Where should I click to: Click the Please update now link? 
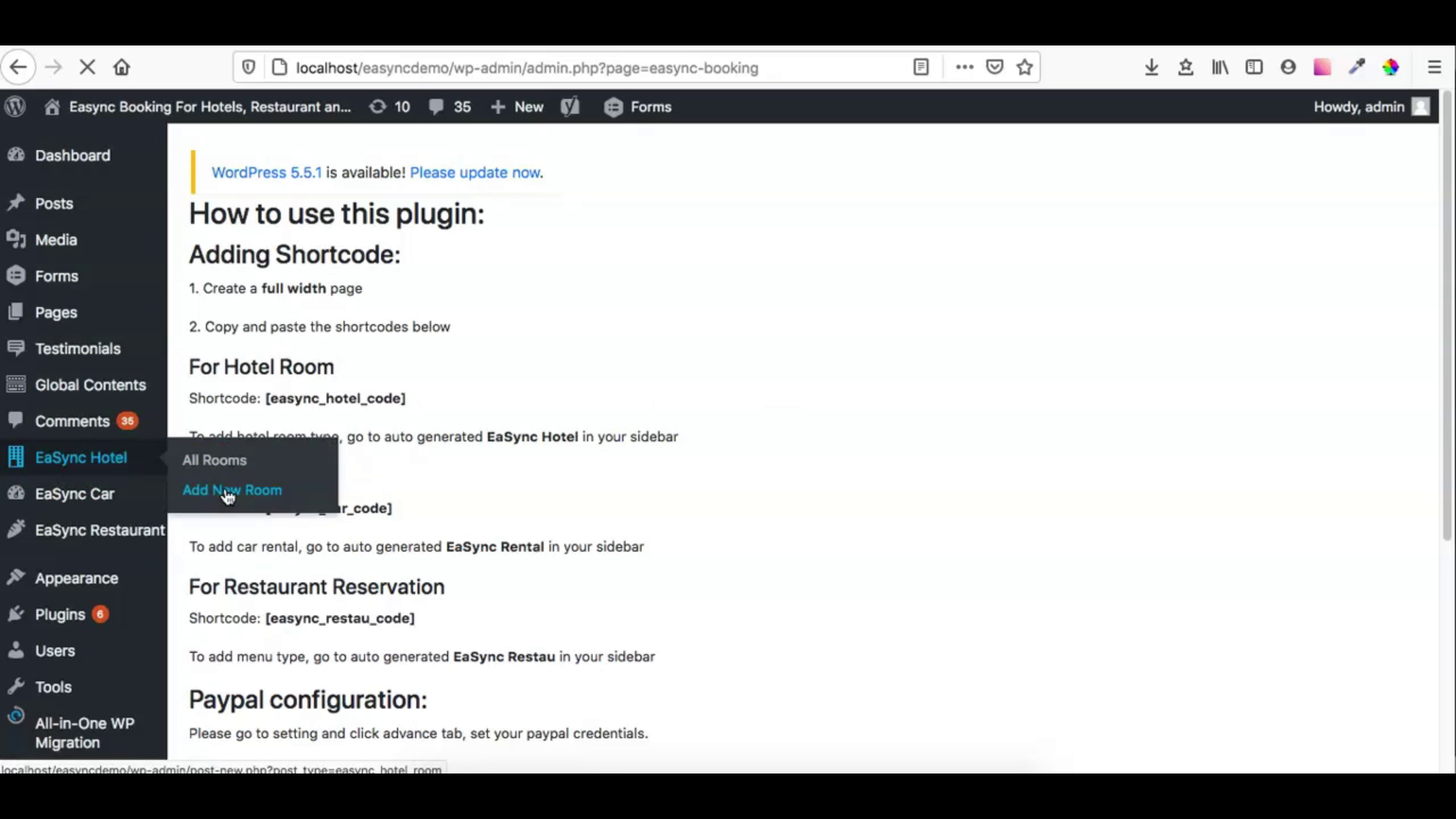click(475, 172)
